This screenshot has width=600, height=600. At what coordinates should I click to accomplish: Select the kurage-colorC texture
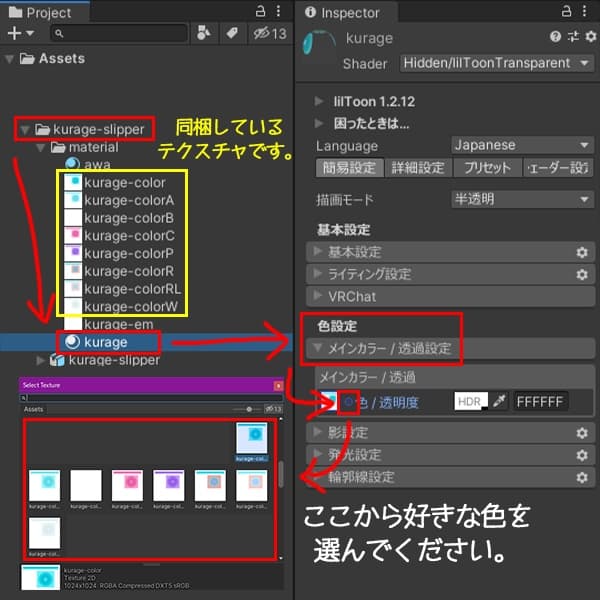pos(119,235)
